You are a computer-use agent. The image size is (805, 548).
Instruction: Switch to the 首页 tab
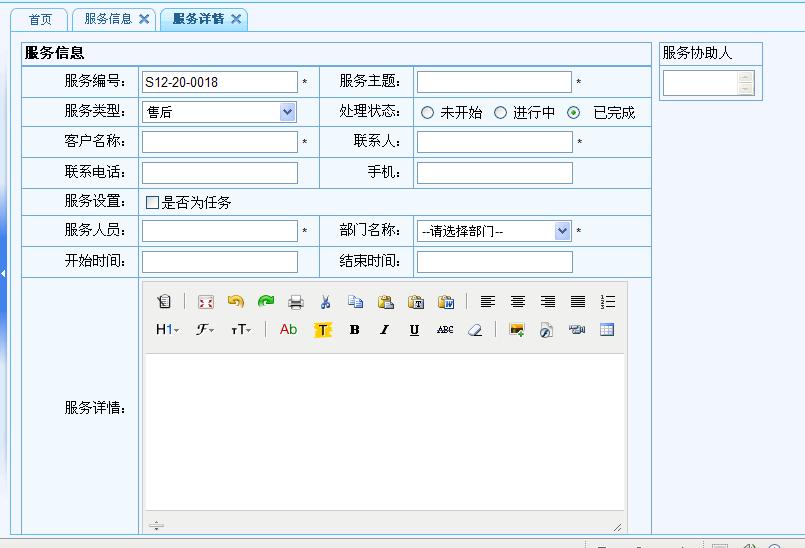tap(40, 19)
